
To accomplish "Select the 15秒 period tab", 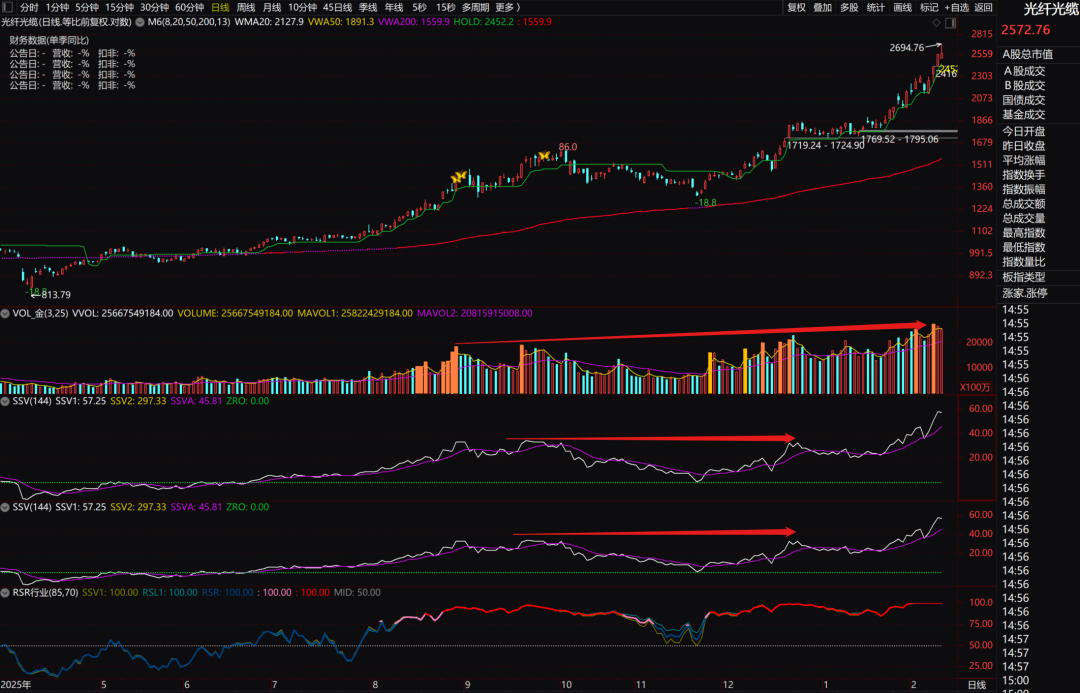I will (446, 7).
